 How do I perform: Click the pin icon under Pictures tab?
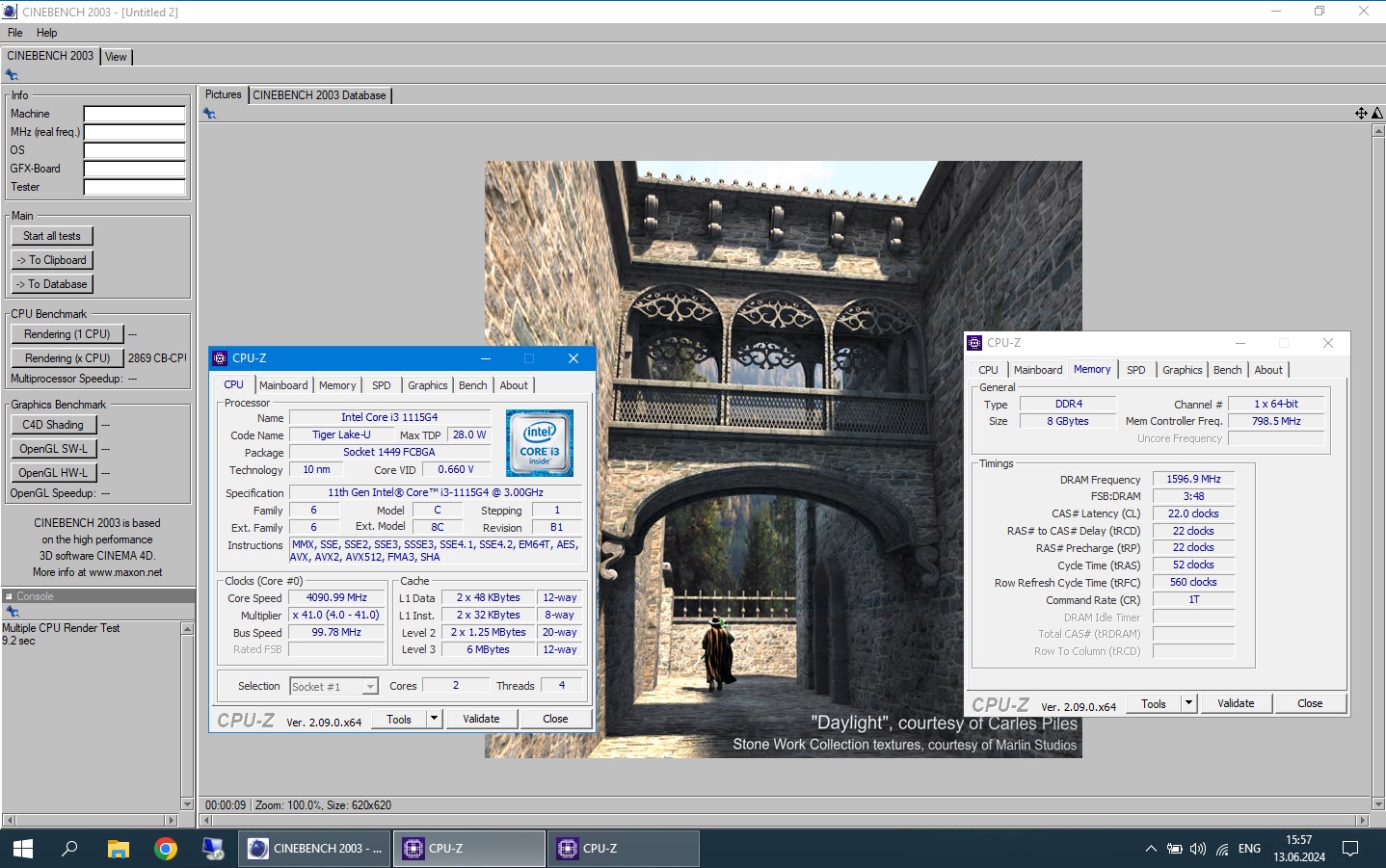click(209, 114)
